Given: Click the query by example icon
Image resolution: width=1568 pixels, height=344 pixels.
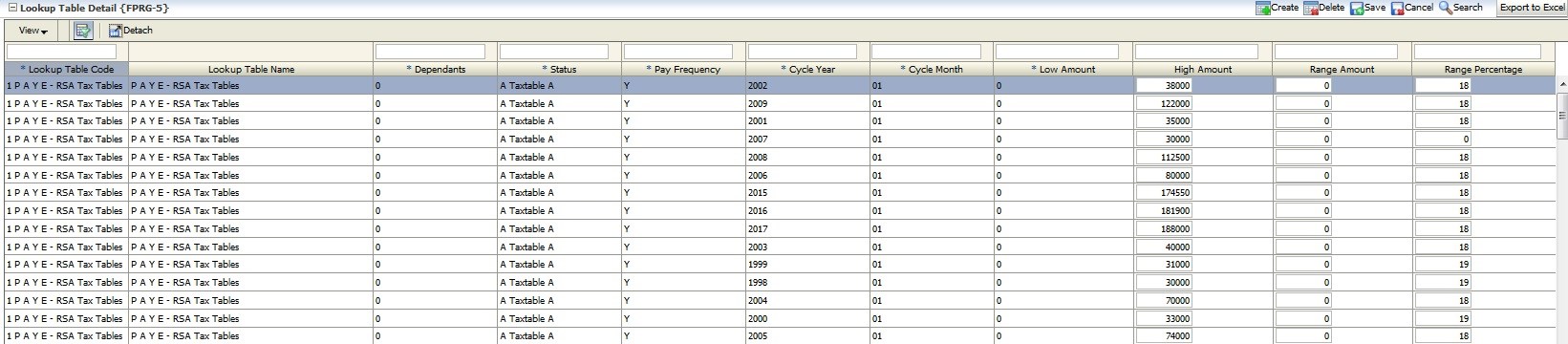Looking at the screenshot, I should (83, 31).
